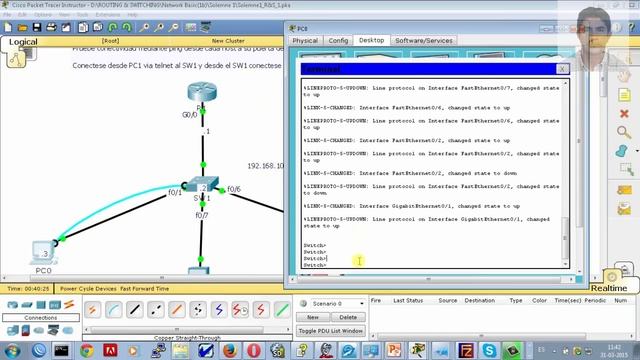Zoom out of the workspace

pyautogui.click(x=173, y=27)
